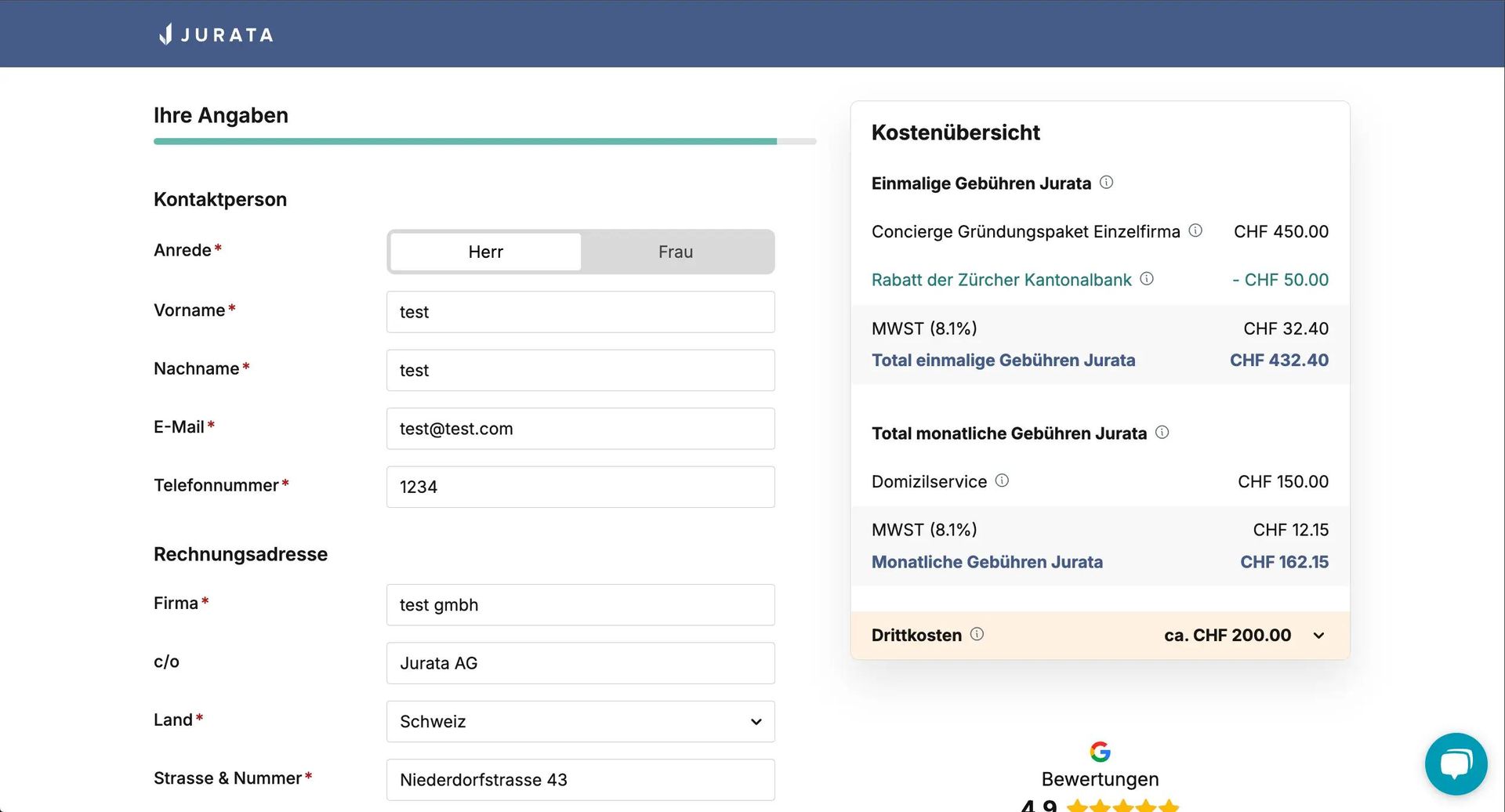Click the CHF 432.40 total amount

pos(1279,360)
